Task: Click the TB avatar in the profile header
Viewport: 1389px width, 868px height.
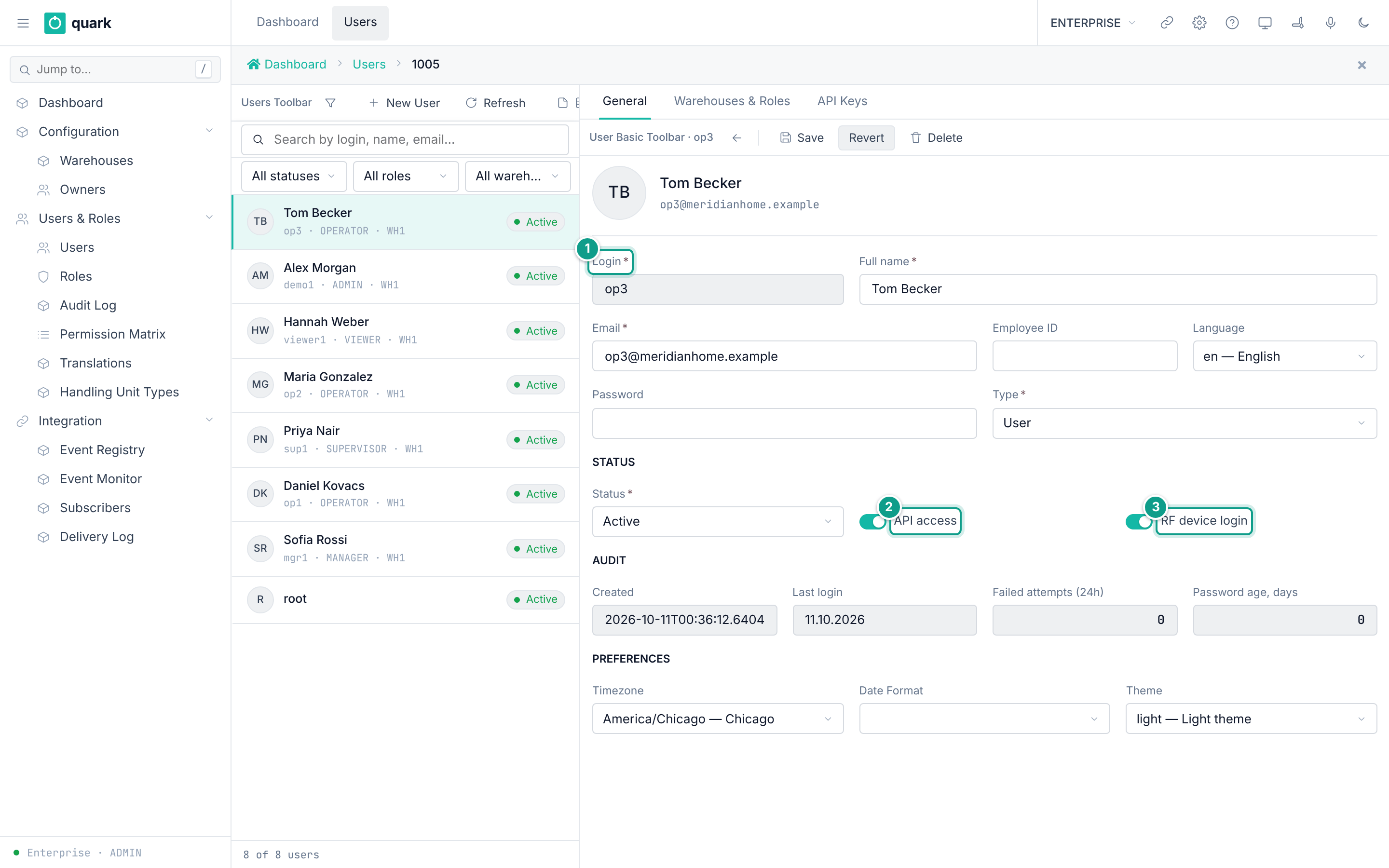Action: [619, 192]
